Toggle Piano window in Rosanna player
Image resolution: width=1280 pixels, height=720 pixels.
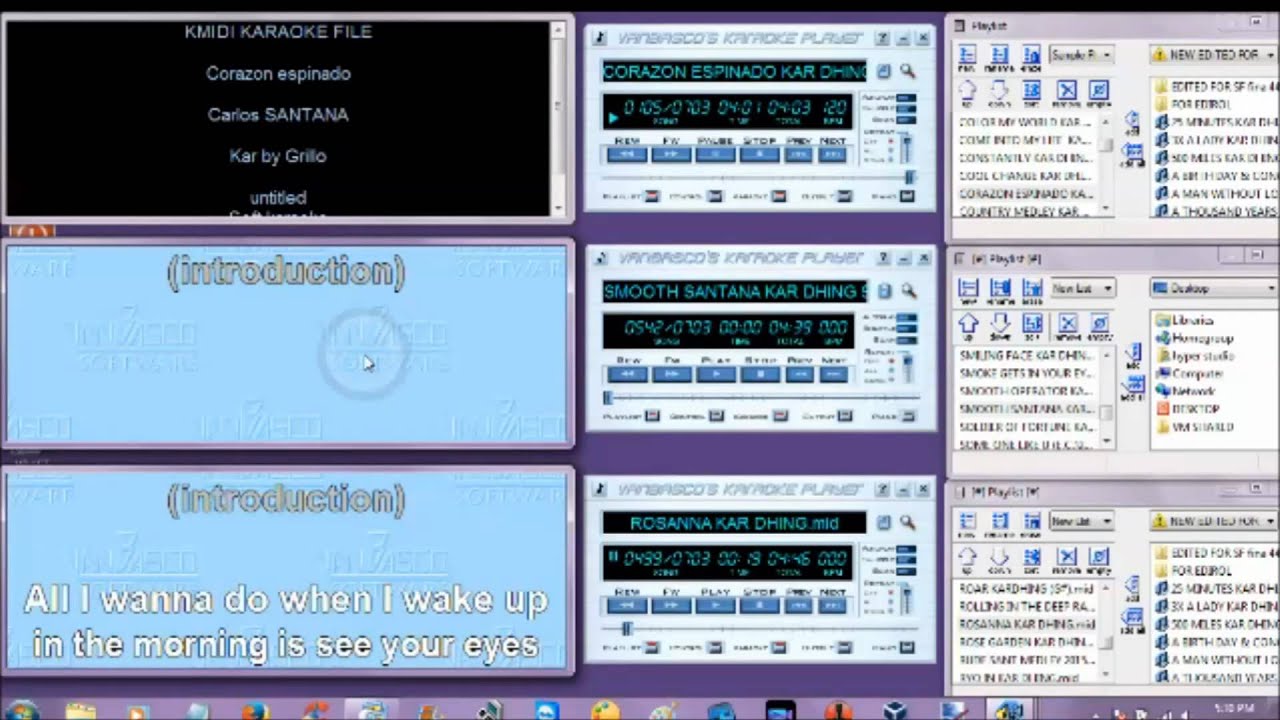pyautogui.click(x=909, y=649)
